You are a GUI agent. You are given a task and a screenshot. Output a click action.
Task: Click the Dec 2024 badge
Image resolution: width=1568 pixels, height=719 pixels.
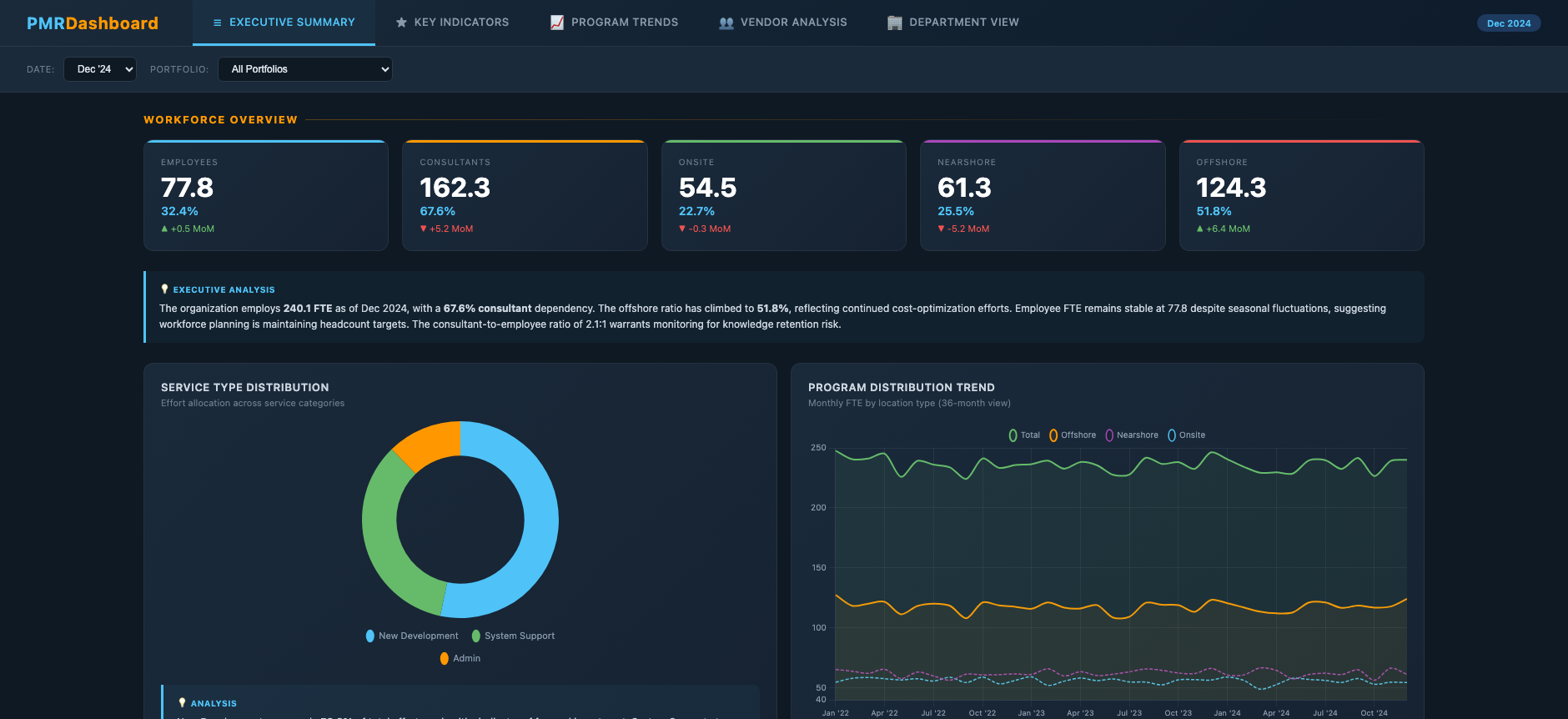pos(1509,23)
